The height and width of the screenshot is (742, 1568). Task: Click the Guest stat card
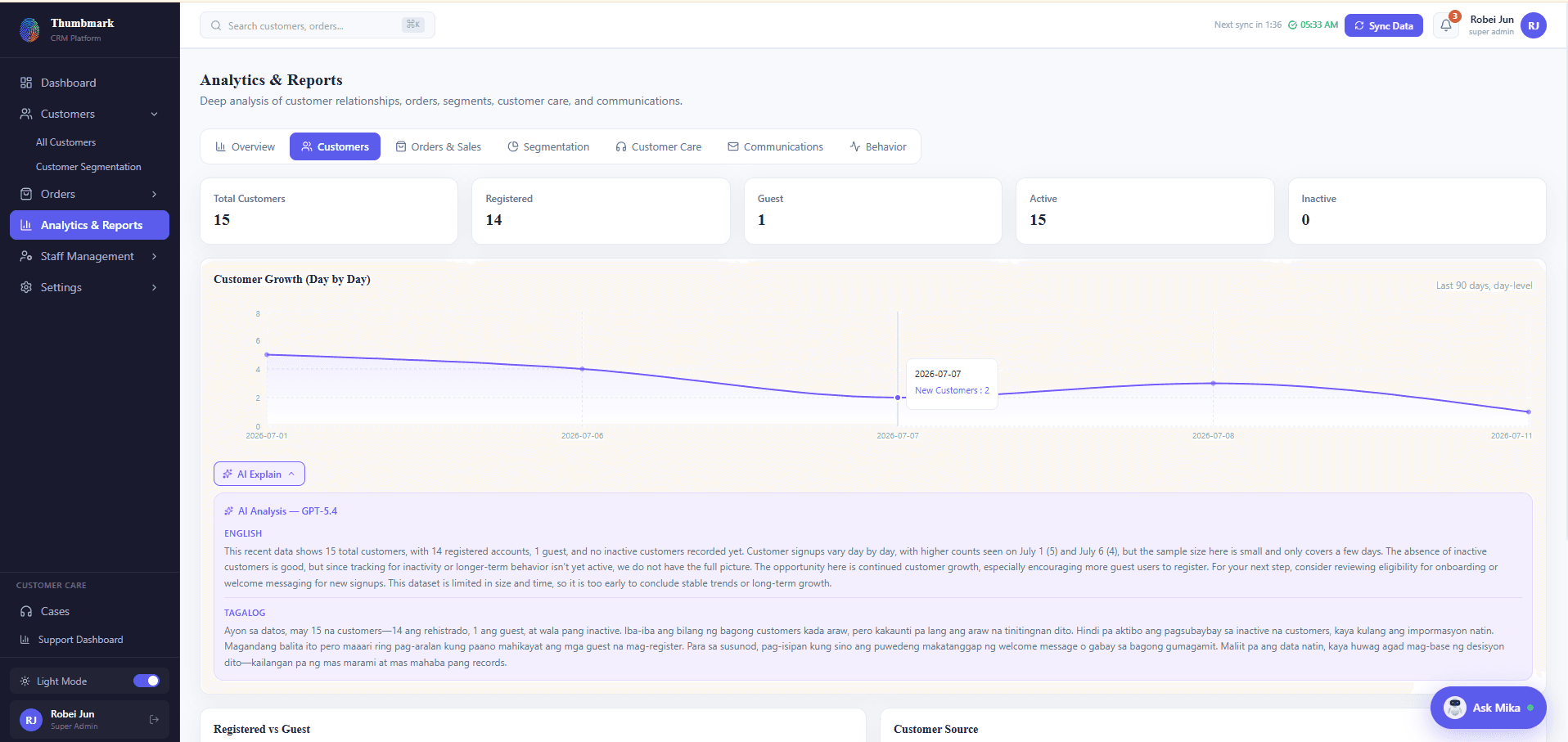click(x=873, y=211)
